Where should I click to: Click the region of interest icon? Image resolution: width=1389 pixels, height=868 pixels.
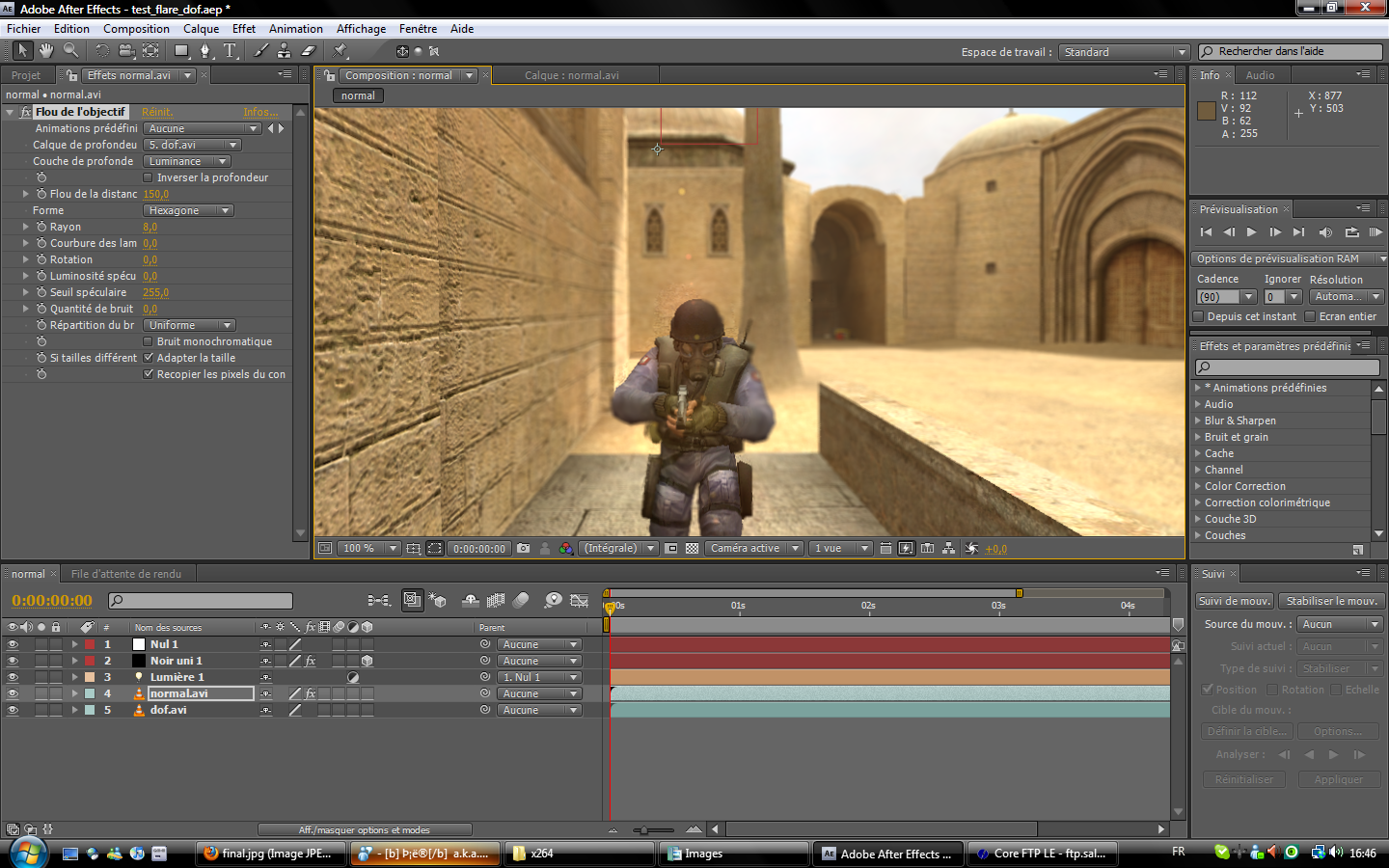tap(671, 548)
